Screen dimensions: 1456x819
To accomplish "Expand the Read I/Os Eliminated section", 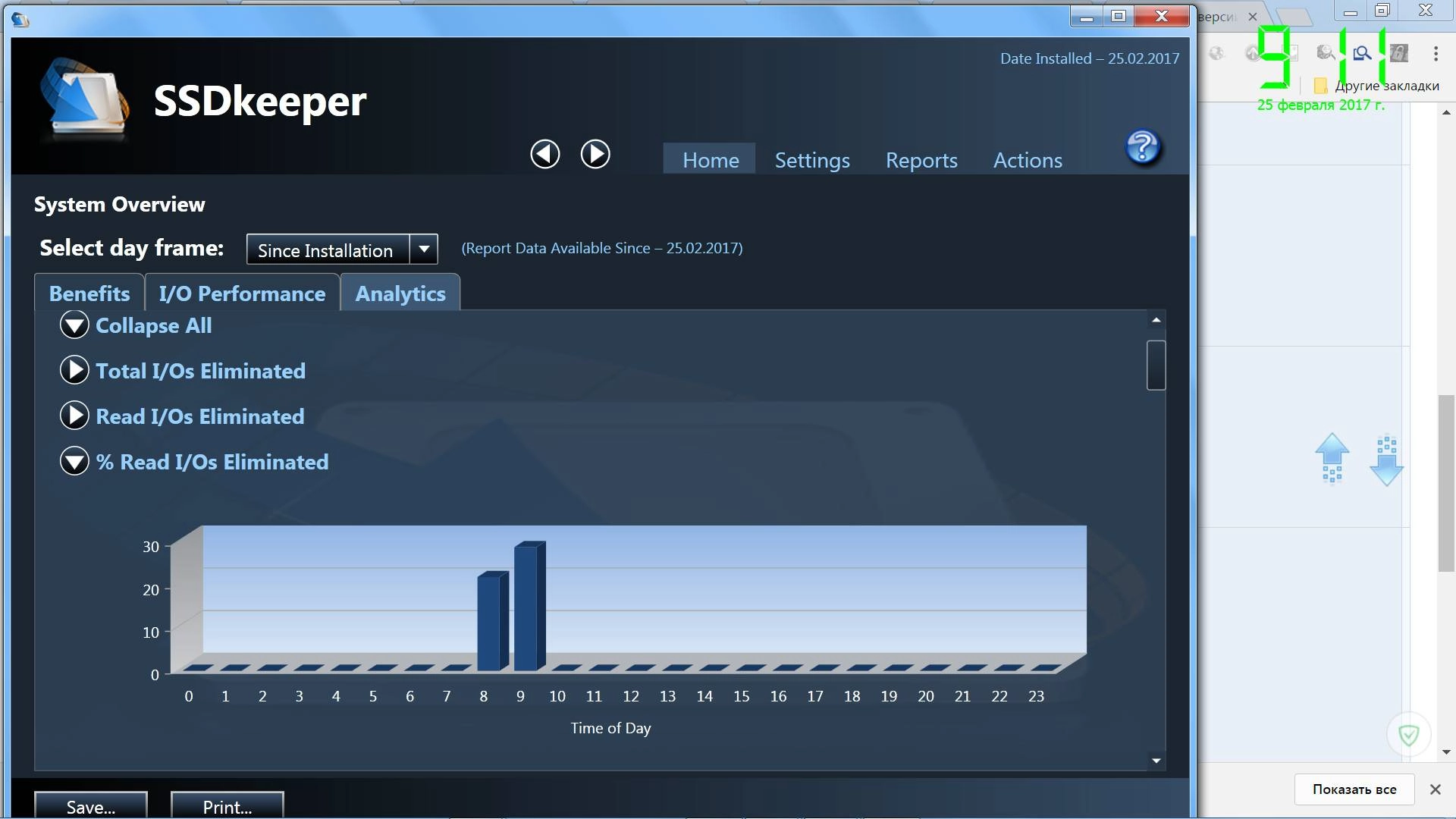I will click(74, 416).
